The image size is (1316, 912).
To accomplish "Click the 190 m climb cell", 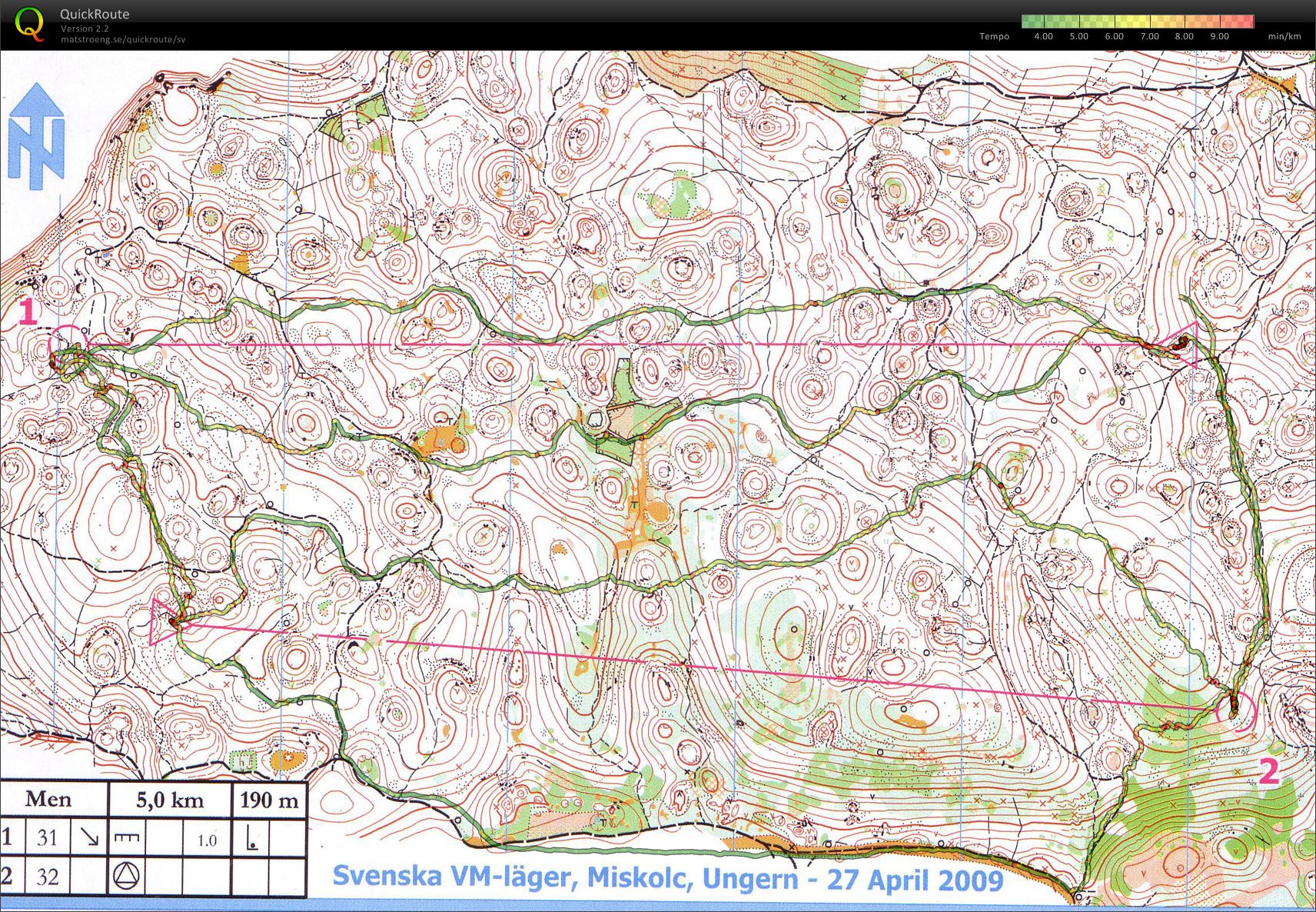I will tap(269, 800).
